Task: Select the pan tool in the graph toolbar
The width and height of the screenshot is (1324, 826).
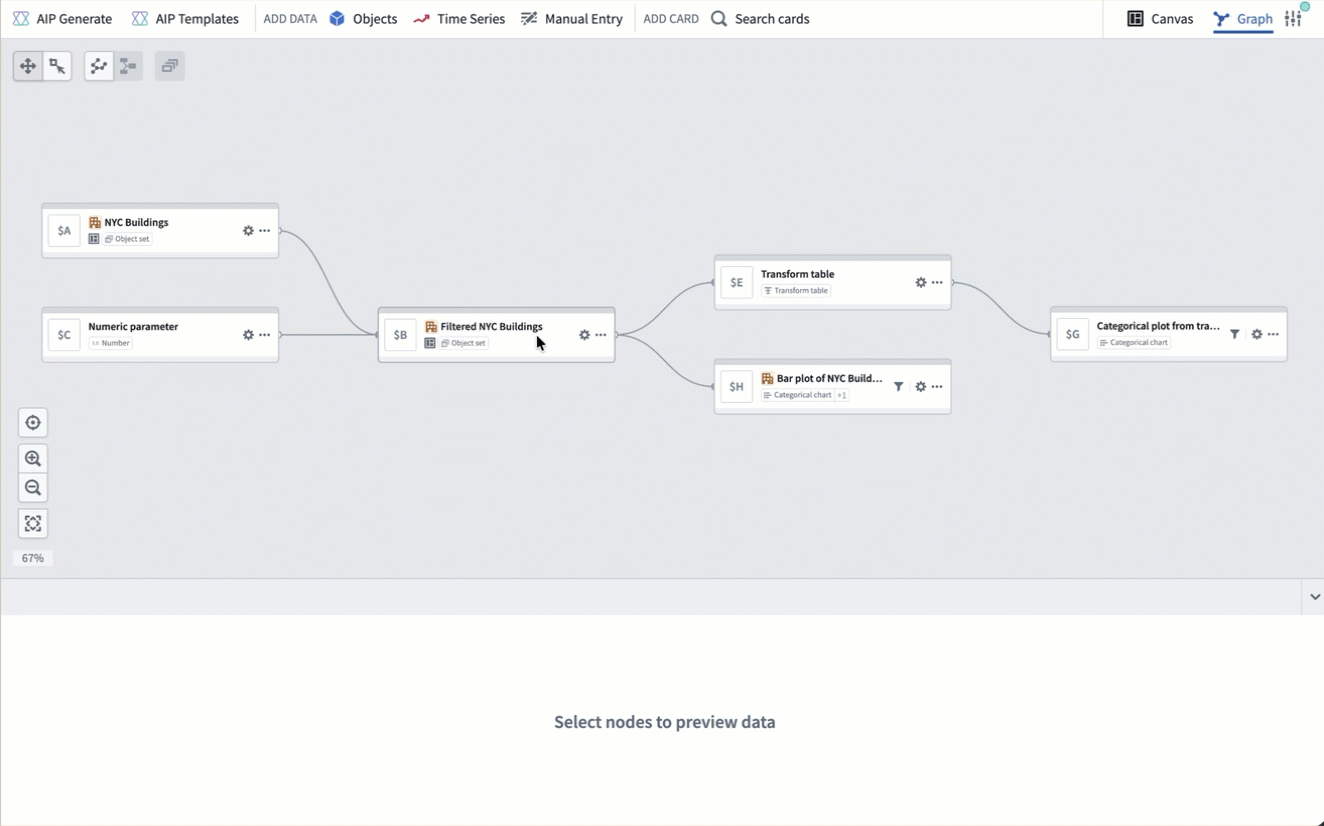Action: pyautogui.click(x=27, y=65)
